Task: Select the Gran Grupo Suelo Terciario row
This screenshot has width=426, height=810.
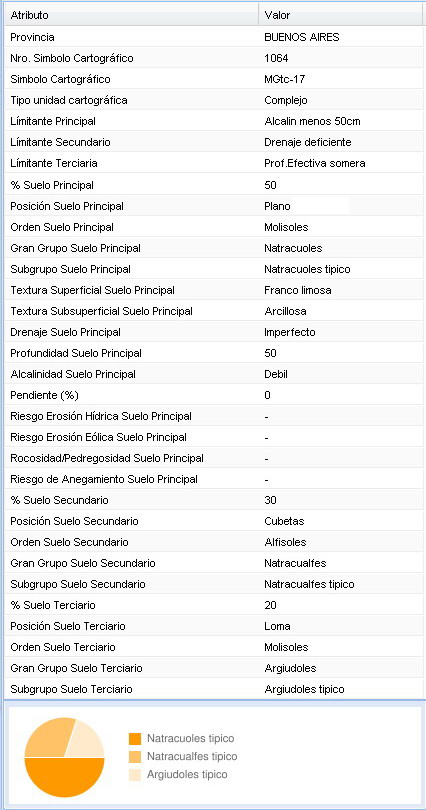Action: pos(213,668)
